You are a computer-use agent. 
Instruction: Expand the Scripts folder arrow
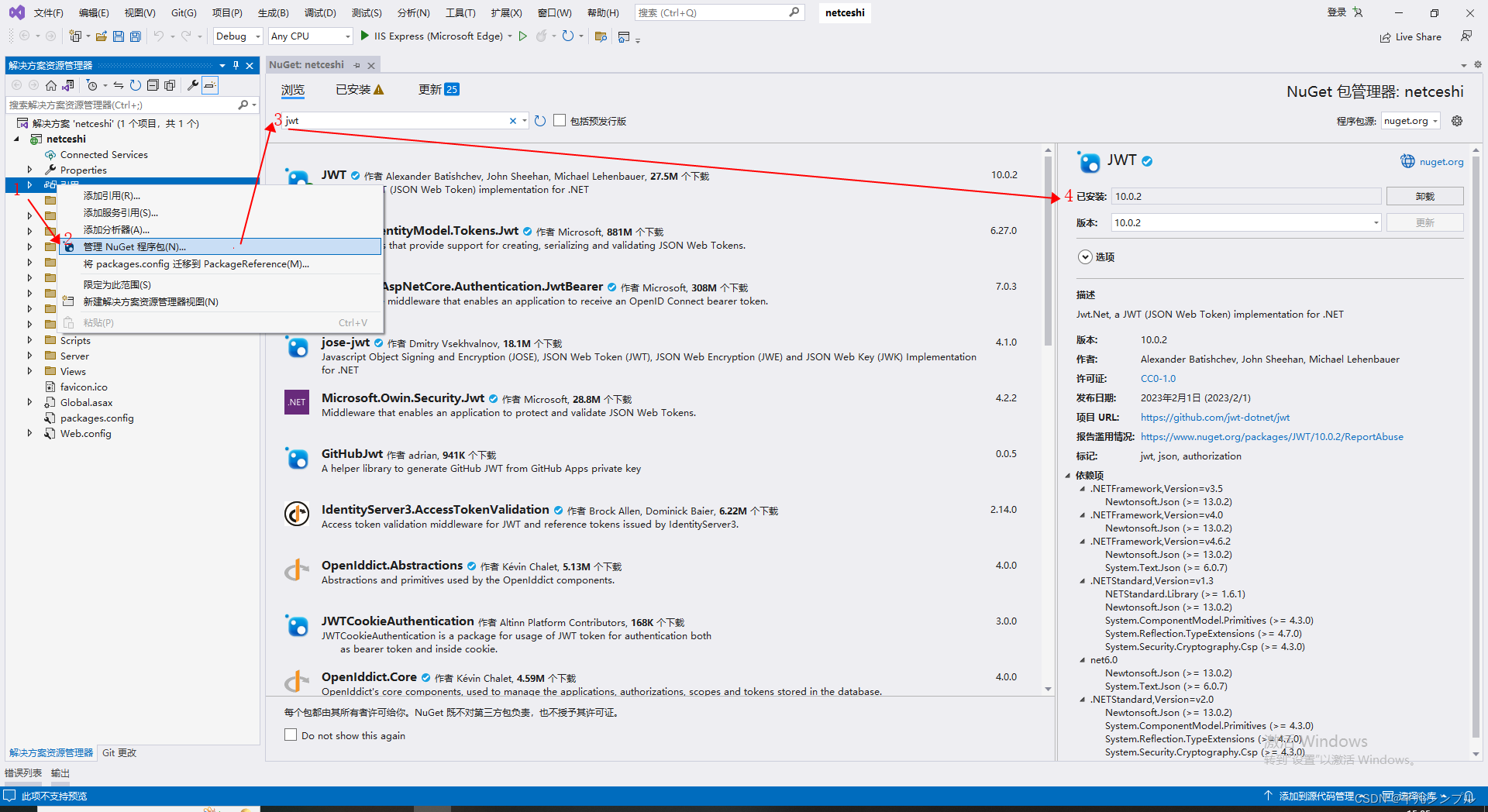point(30,340)
